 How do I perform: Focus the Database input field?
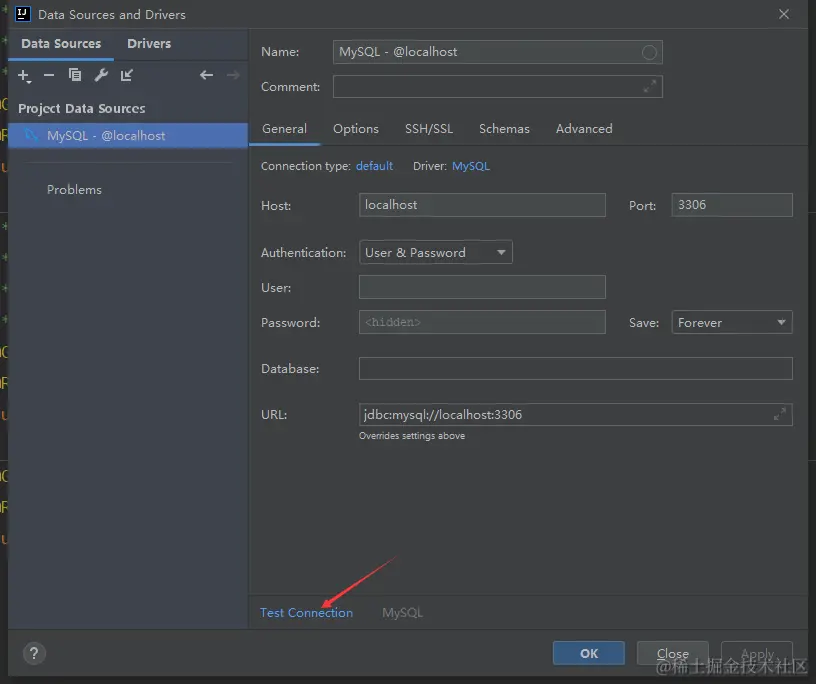(576, 369)
